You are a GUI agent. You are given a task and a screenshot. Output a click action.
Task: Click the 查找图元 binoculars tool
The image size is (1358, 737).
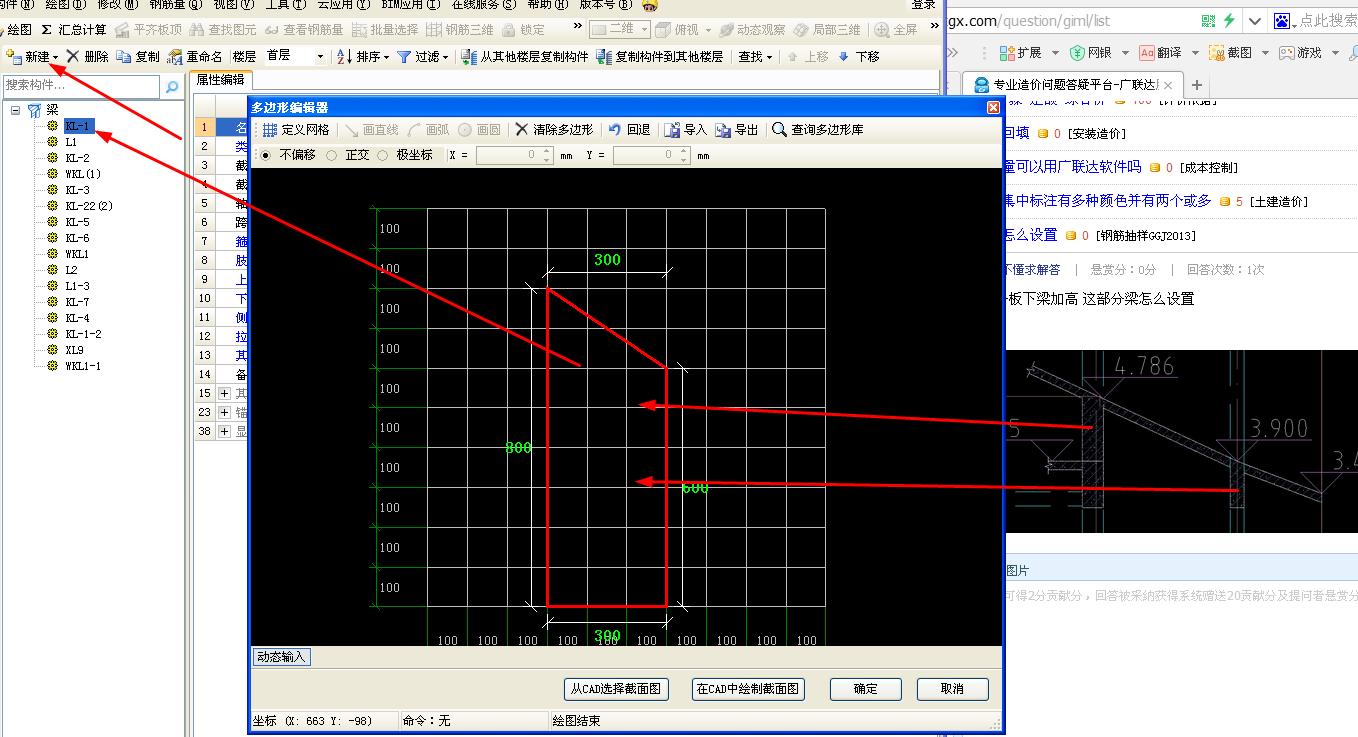click(x=222, y=30)
